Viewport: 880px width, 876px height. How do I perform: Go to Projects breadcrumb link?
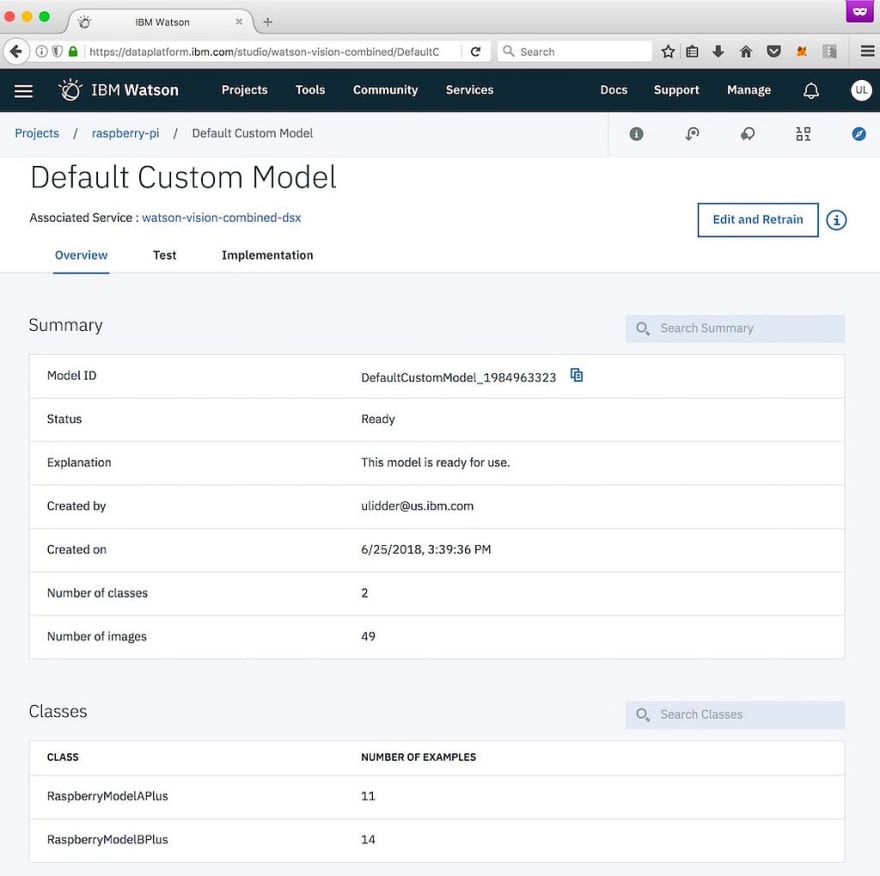[36, 134]
